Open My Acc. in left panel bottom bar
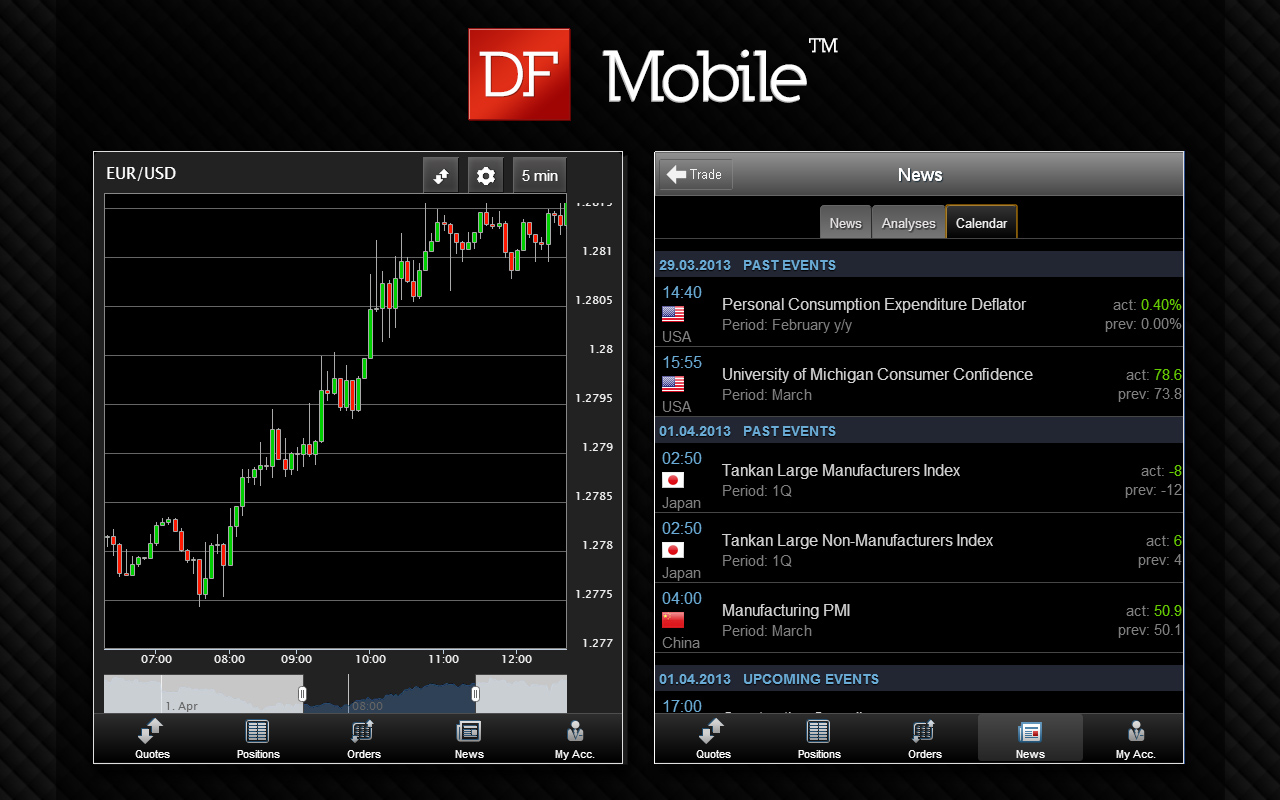Viewport: 1280px width, 800px height. coord(574,738)
